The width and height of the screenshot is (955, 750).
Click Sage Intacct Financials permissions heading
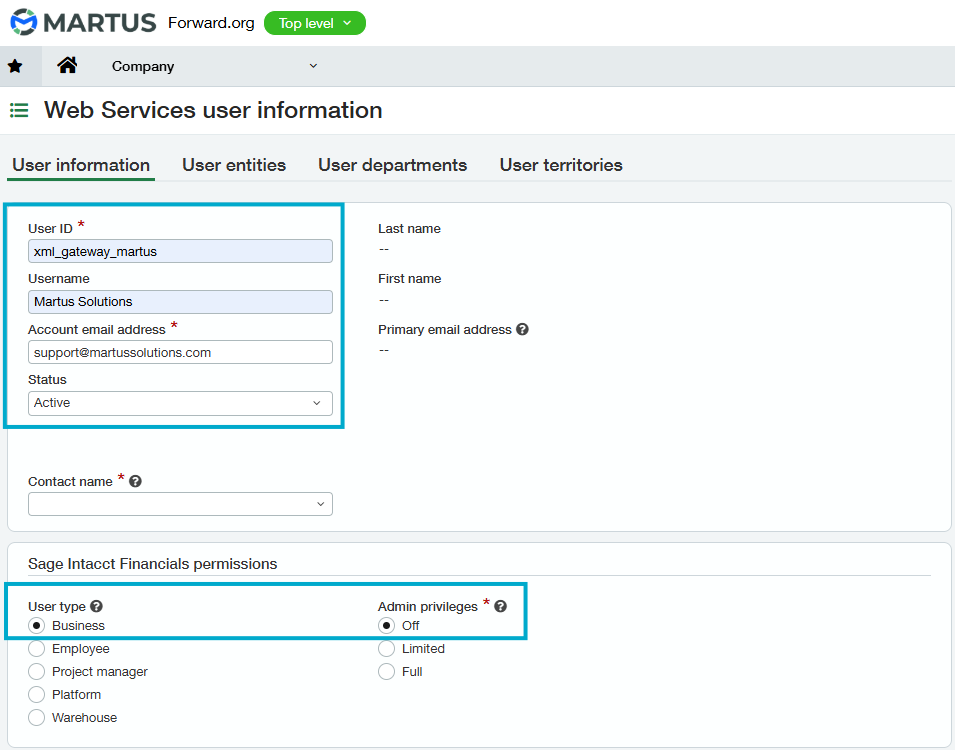(152, 564)
